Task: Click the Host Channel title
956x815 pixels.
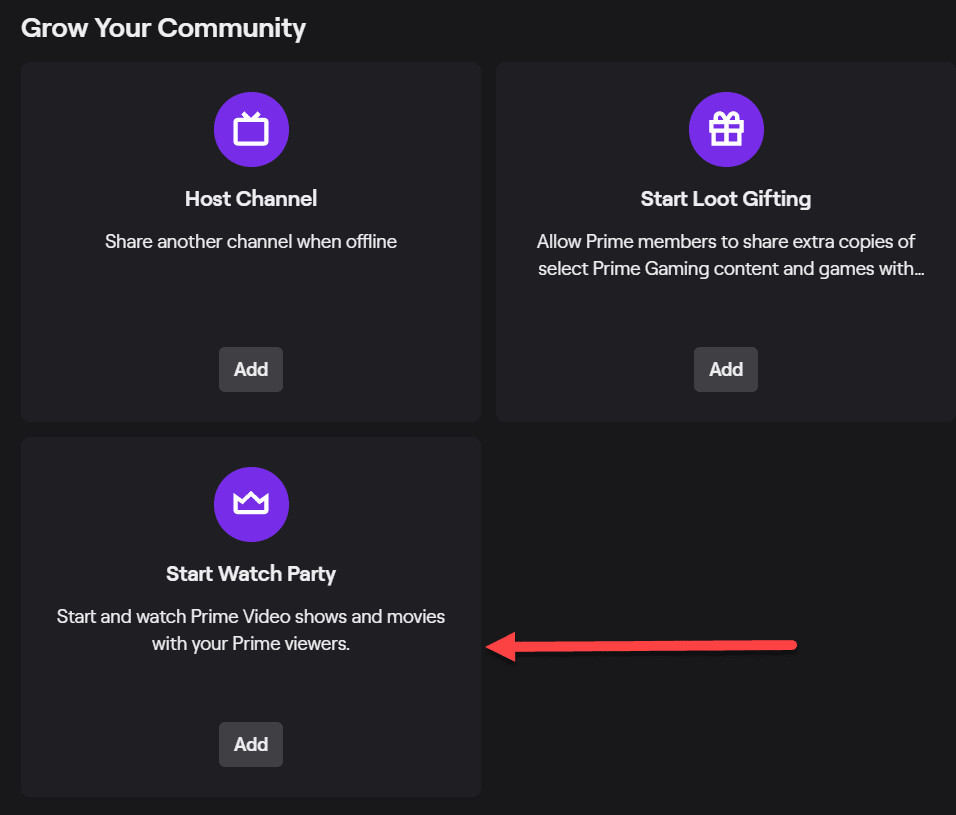Action: 251,199
